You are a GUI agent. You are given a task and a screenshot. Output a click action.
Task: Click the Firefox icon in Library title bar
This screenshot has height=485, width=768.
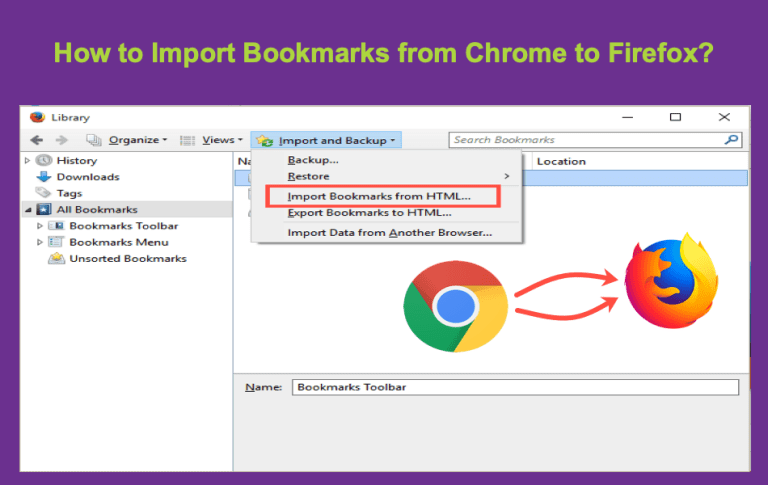pyautogui.click(x=37, y=117)
